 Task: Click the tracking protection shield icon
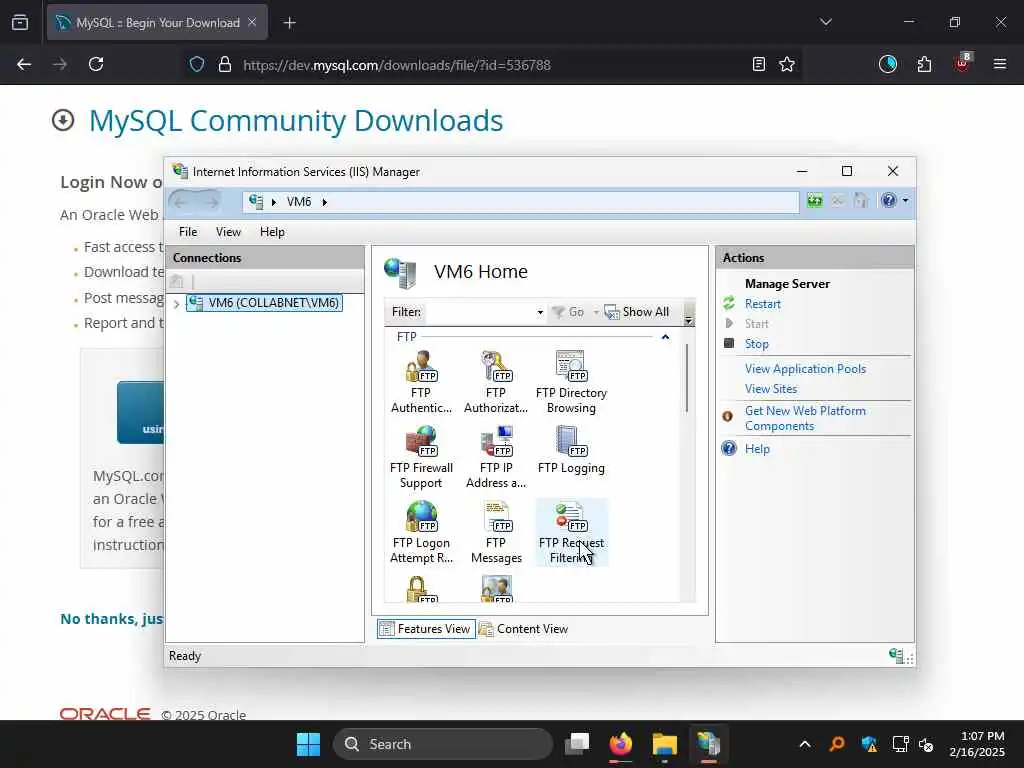pos(197,64)
